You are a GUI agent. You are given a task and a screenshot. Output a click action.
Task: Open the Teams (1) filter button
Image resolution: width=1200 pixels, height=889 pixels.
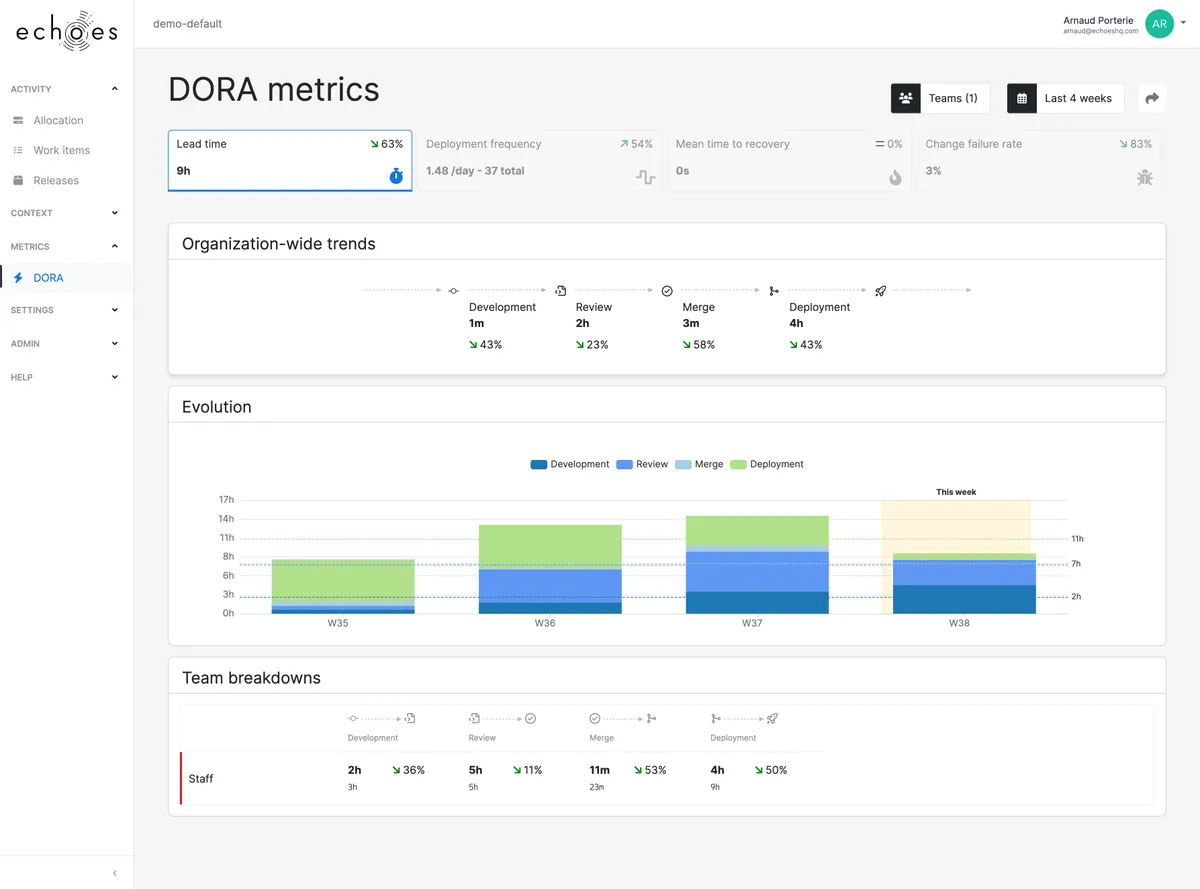point(940,98)
